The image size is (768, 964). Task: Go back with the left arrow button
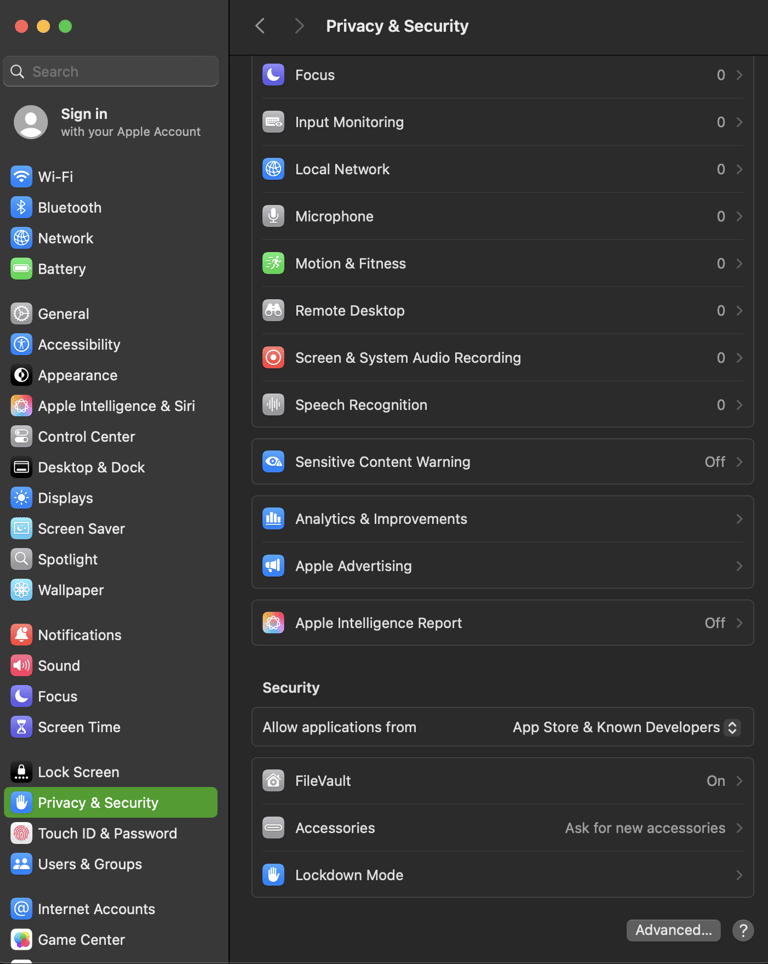(260, 26)
